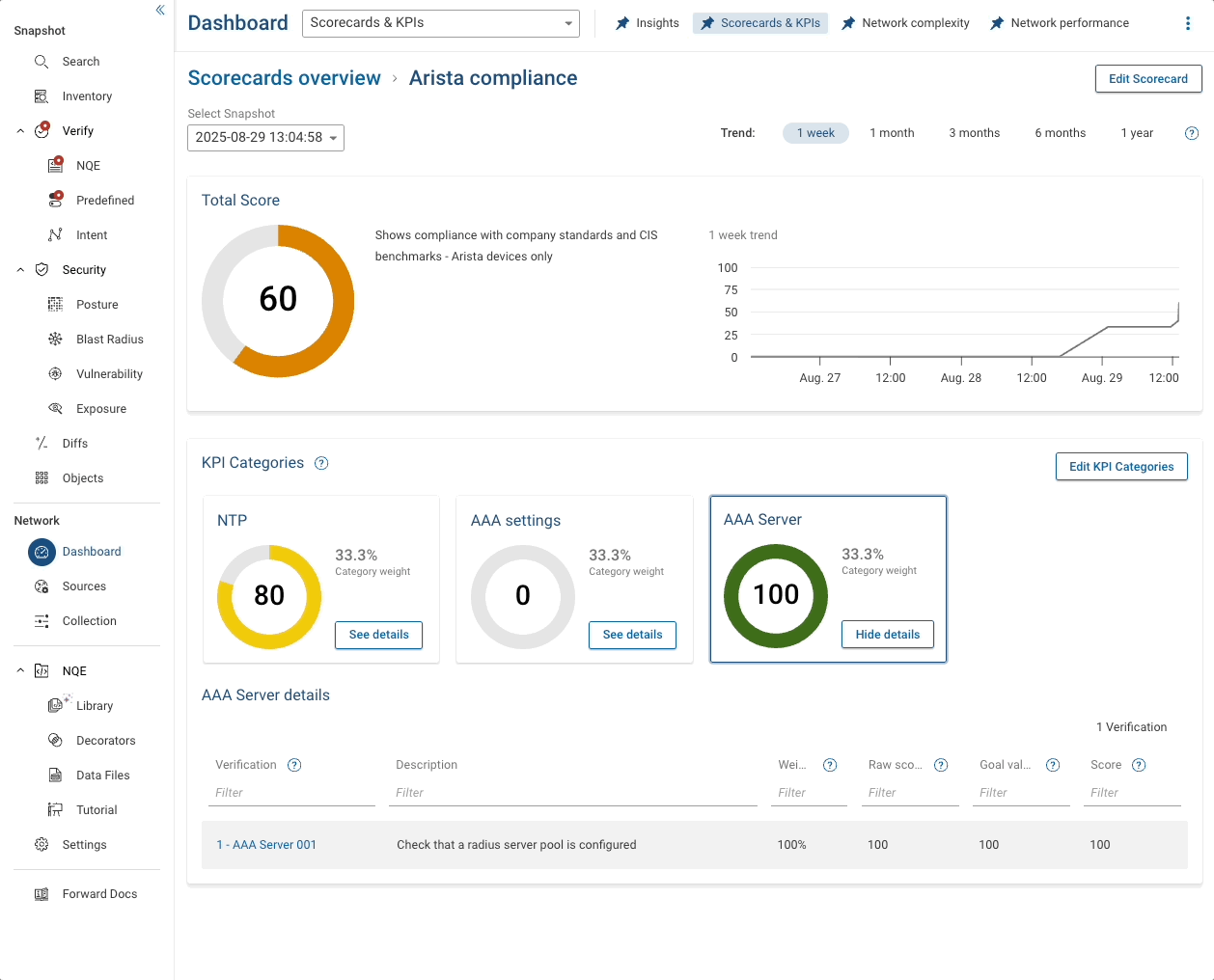Switch to the Network performance tab
The image size is (1214, 980).
pyautogui.click(x=1060, y=23)
